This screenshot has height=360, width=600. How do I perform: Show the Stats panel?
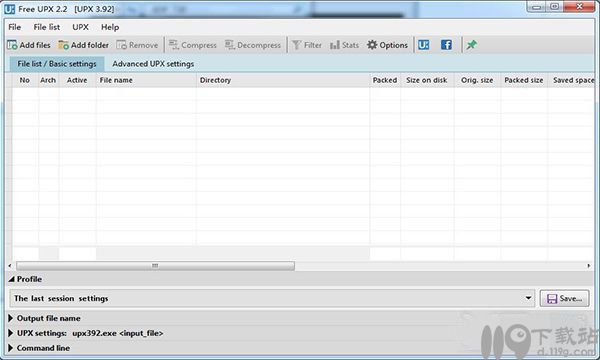click(x=344, y=45)
